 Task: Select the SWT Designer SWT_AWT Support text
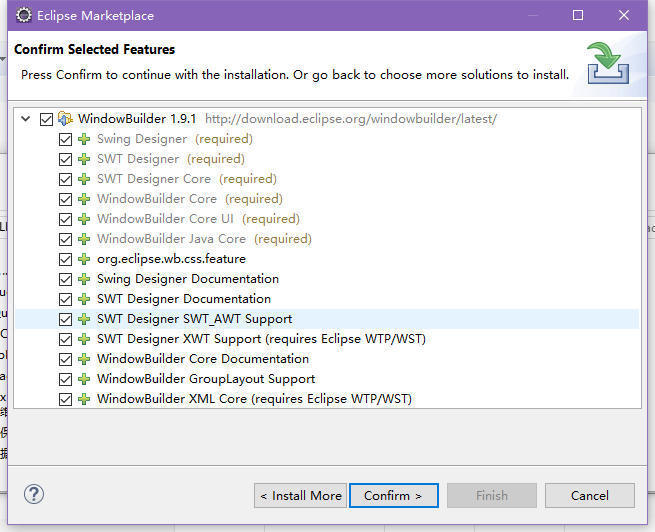coord(195,319)
